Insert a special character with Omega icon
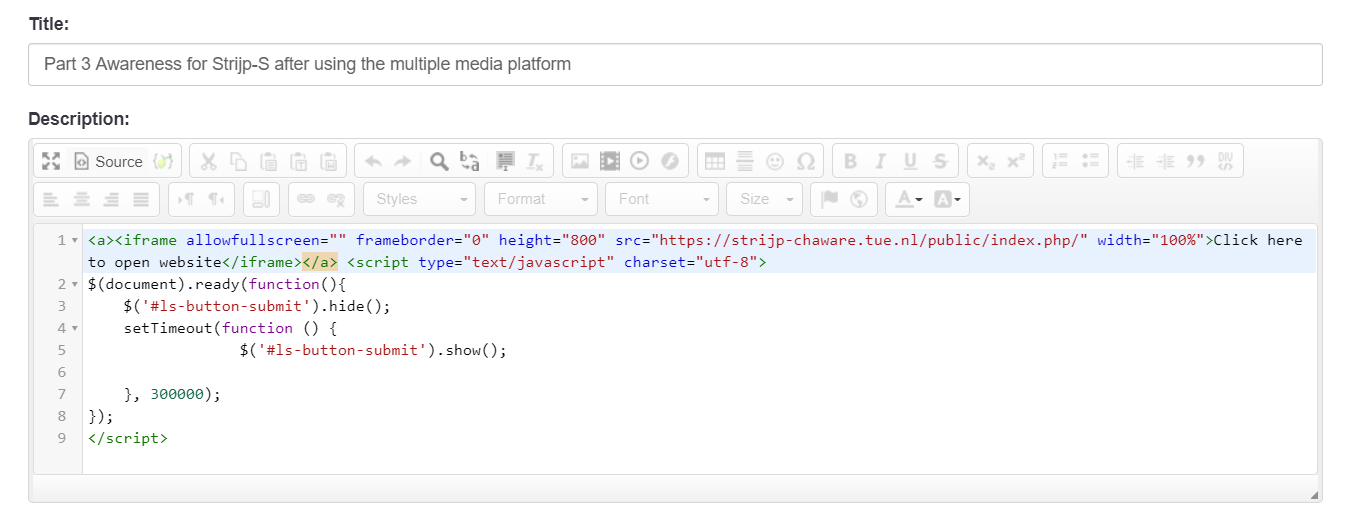This screenshot has height=517, width=1347. coord(805,161)
